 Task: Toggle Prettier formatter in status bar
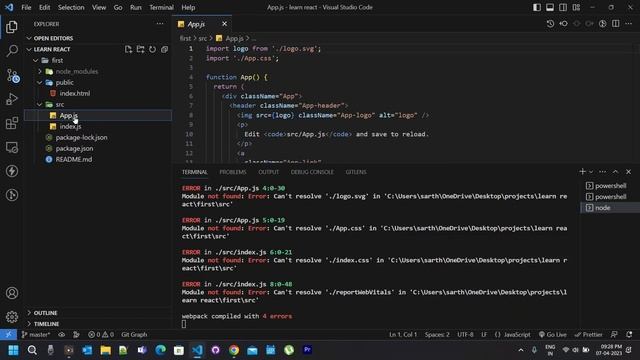point(588,335)
